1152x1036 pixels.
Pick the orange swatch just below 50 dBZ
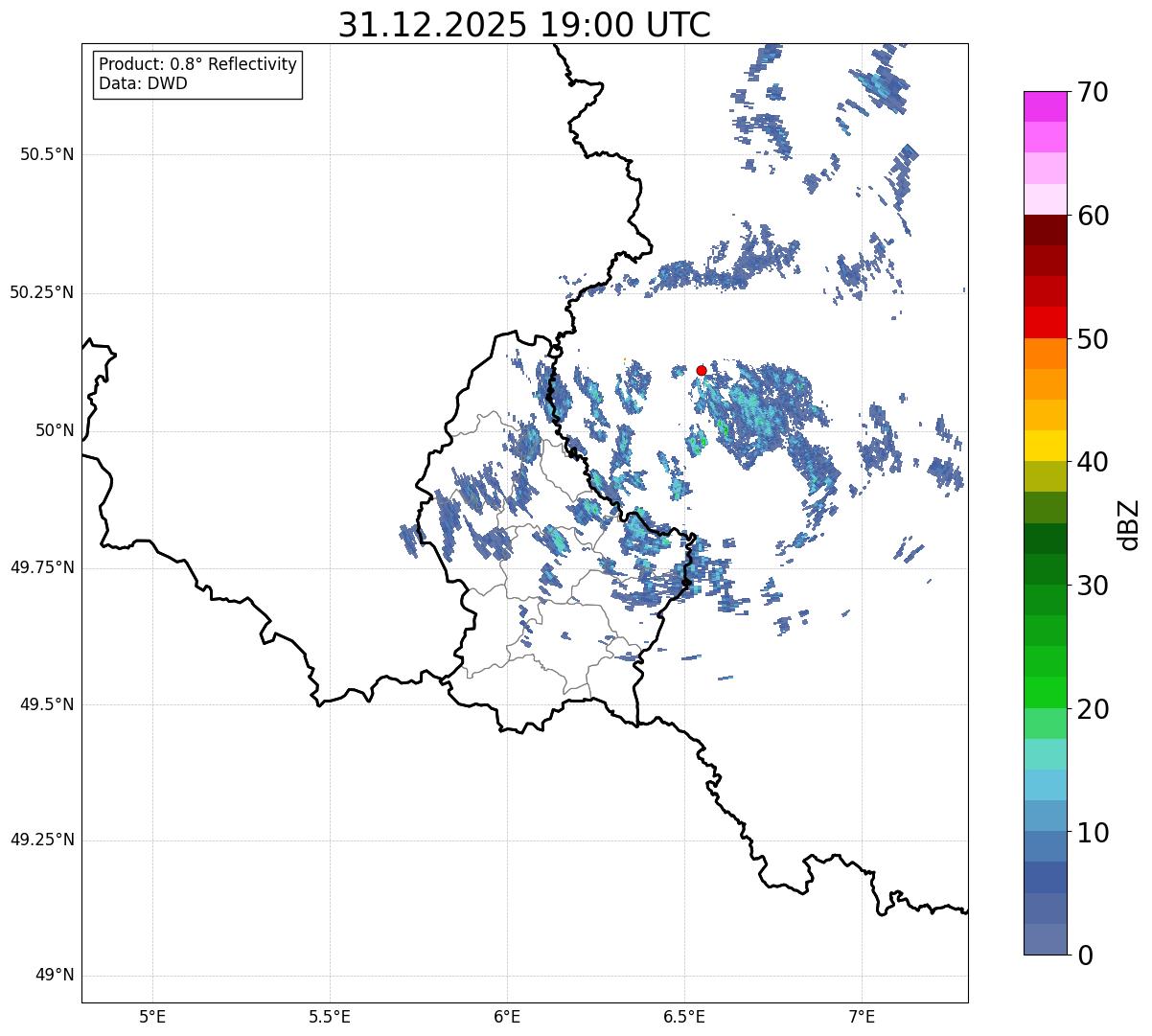coord(1046,354)
